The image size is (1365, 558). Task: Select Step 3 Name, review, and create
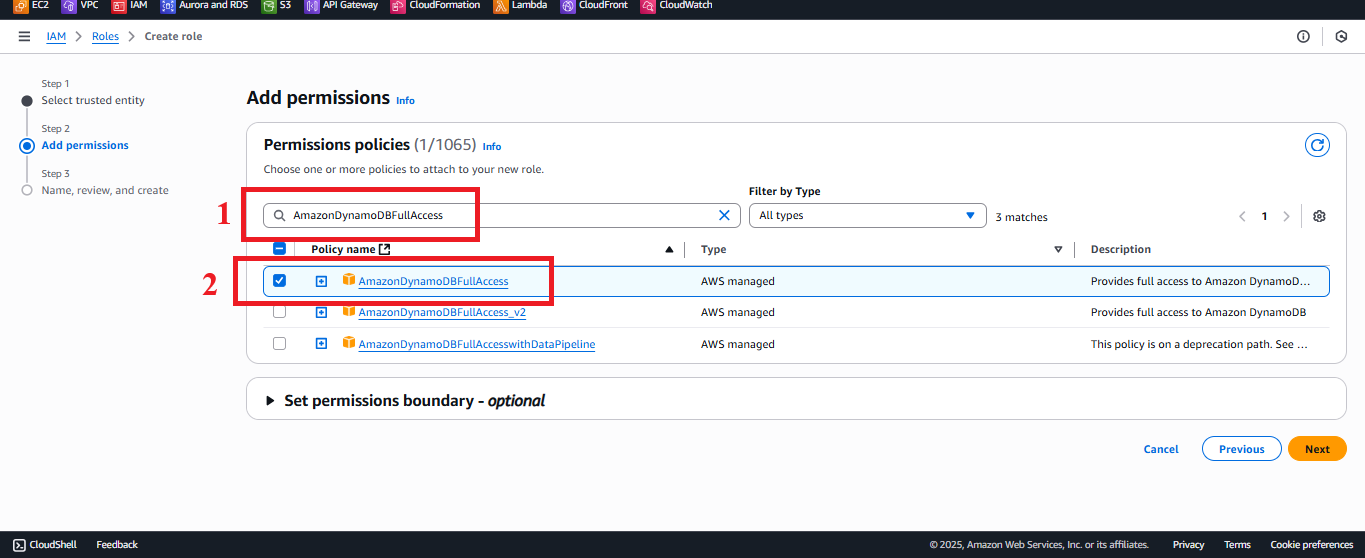(105, 190)
